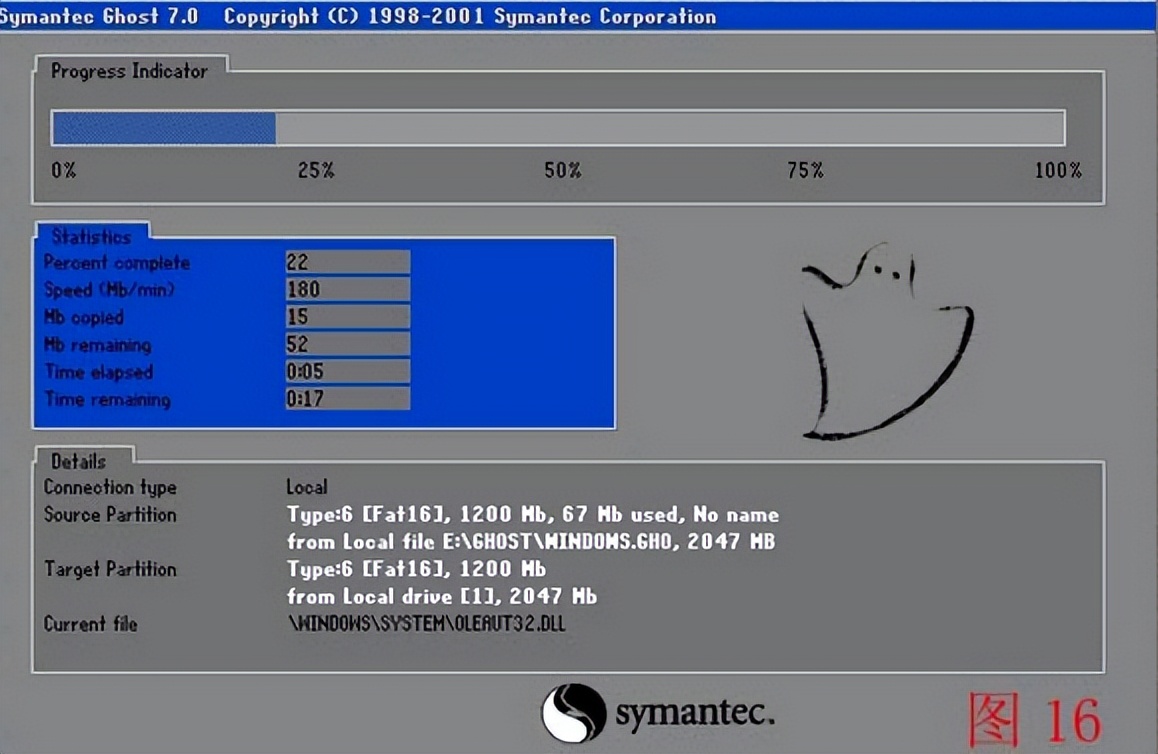Click the Mb remaining label
Screen dimensions: 1158x754
(97, 345)
